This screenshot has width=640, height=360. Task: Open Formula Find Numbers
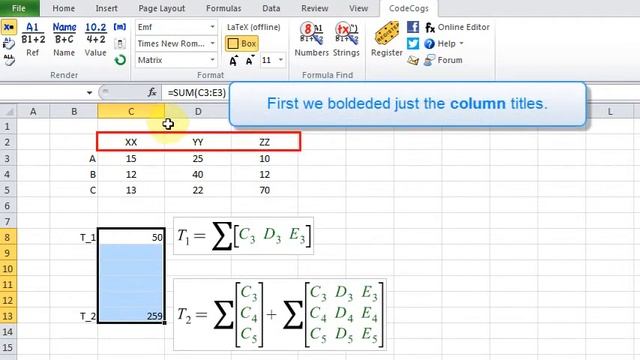[311, 40]
